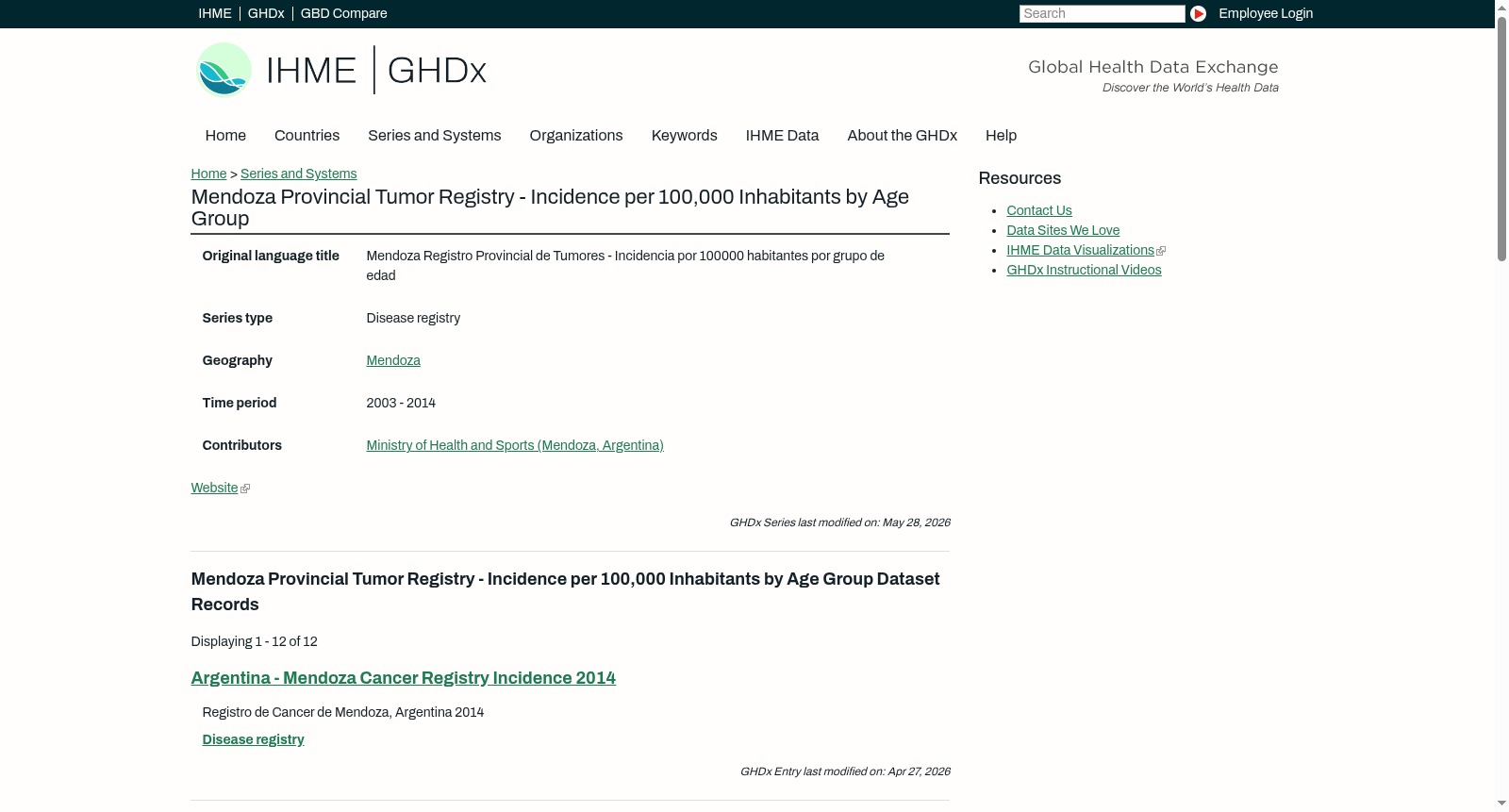Image resolution: width=1509 pixels, height=812 pixels.
Task: Click the Spanish original title value text
Action: click(x=625, y=266)
